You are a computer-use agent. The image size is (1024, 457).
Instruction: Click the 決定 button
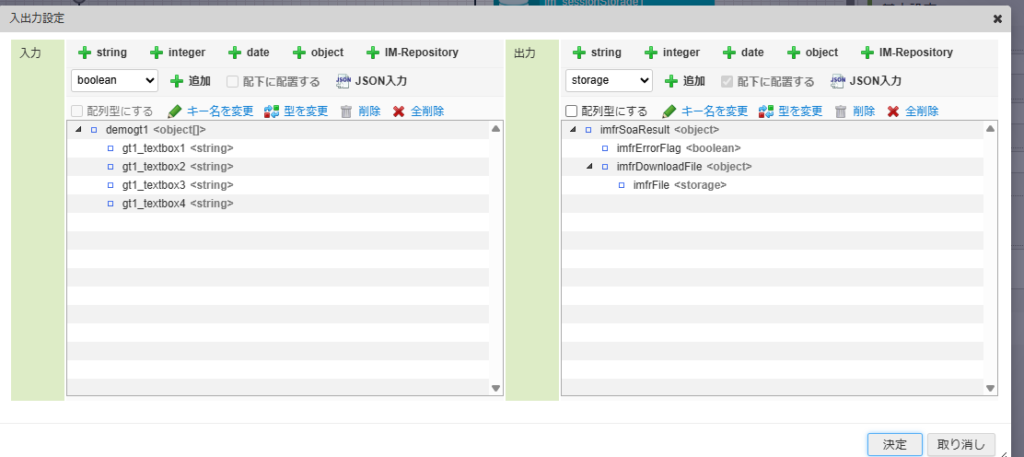pos(888,444)
